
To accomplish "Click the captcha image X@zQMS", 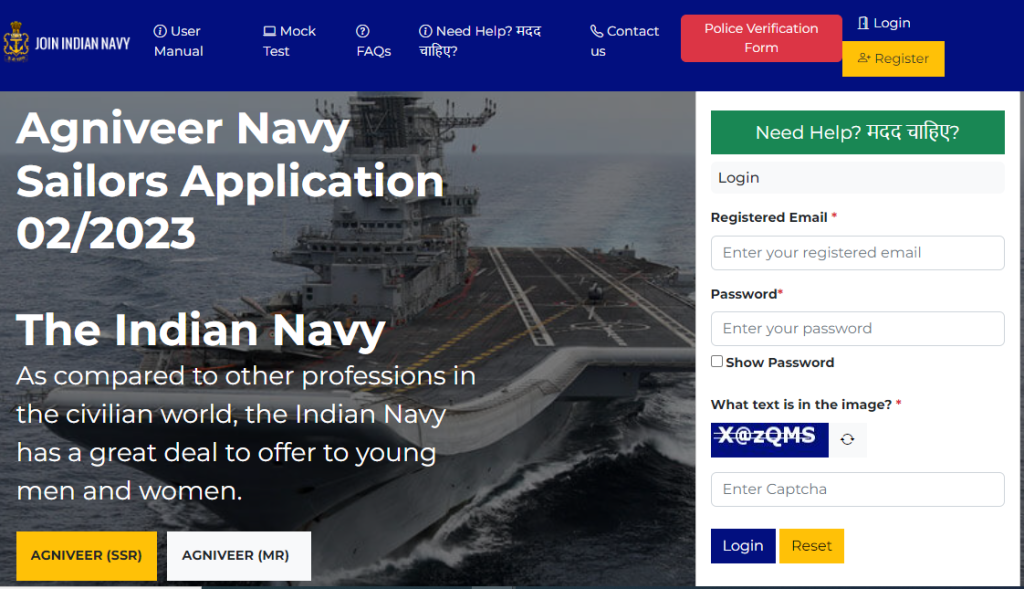I will pos(769,439).
